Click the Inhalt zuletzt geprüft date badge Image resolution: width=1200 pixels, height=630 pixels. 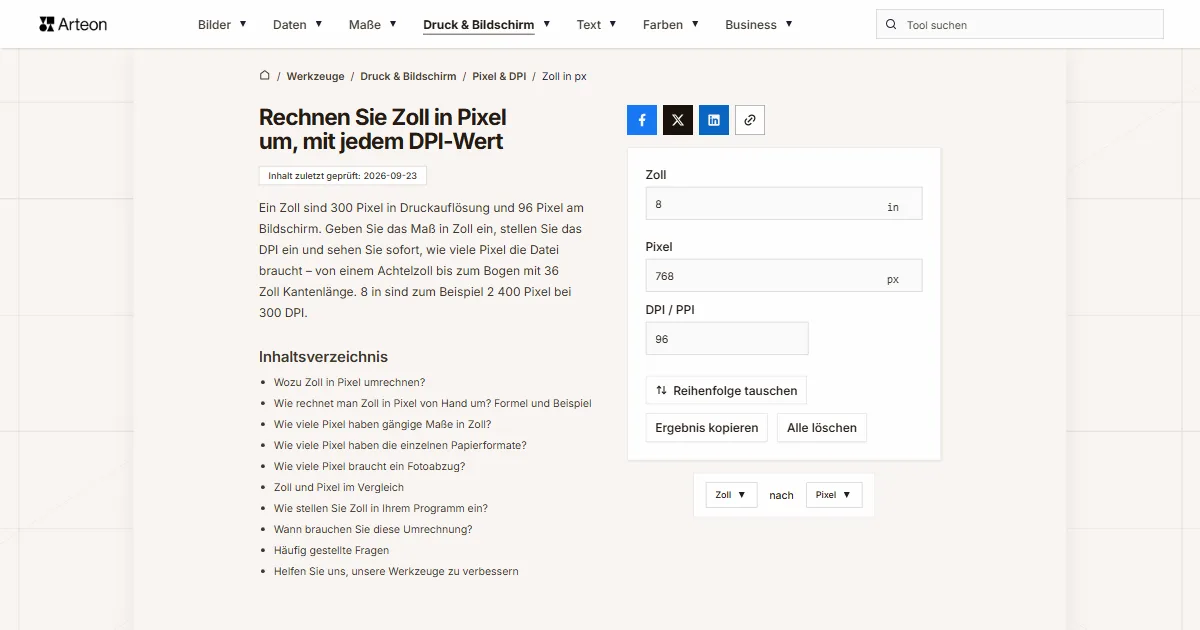(x=343, y=175)
